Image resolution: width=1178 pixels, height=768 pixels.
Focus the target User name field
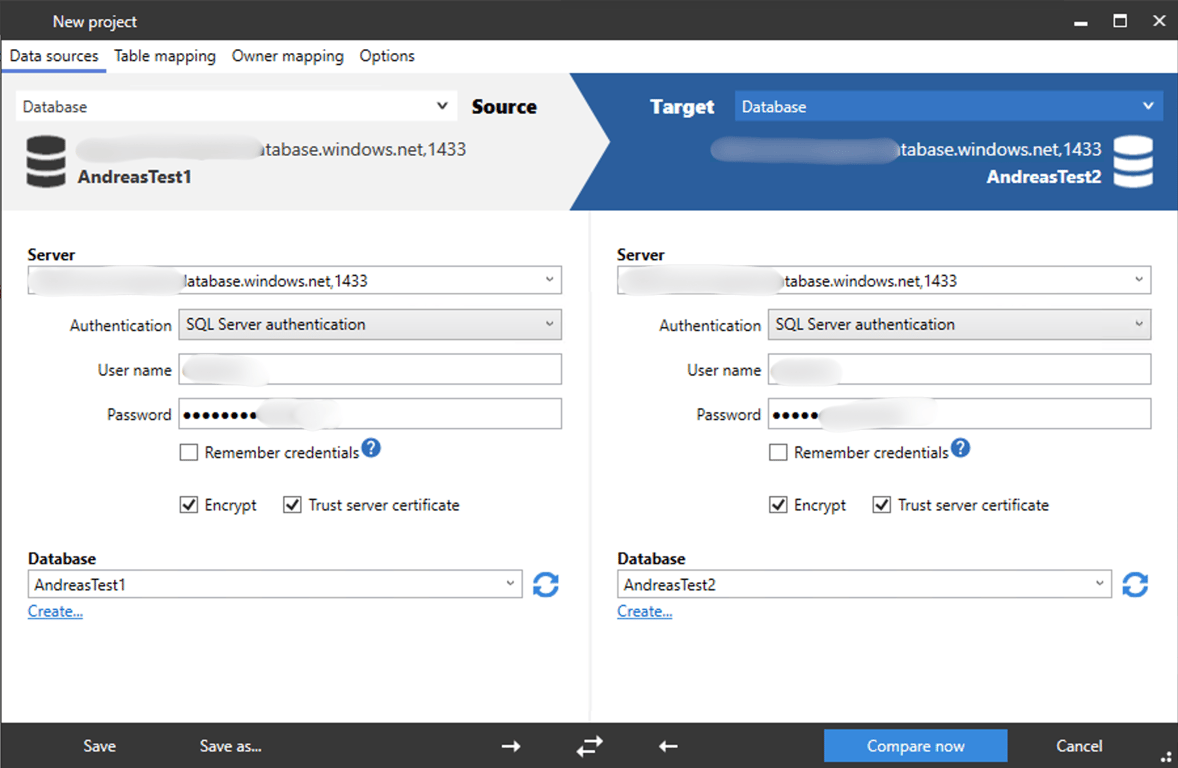click(959, 370)
